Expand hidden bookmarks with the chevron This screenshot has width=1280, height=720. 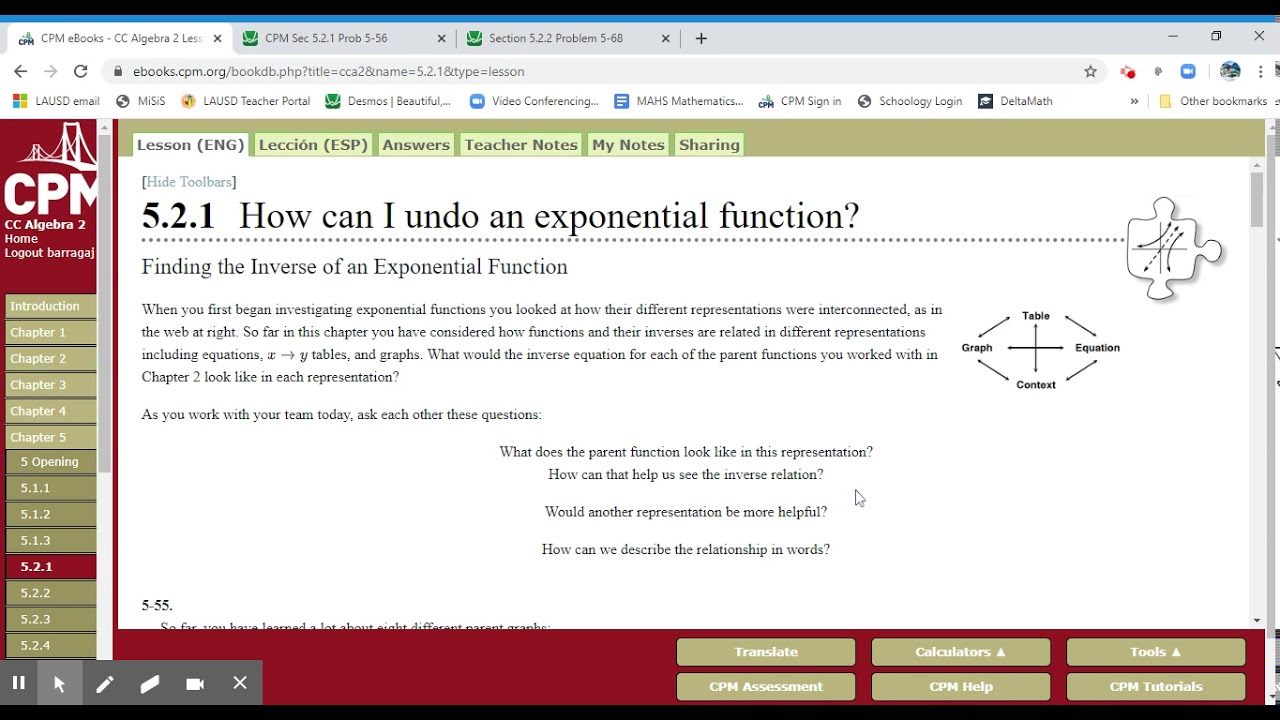[x=1134, y=101]
